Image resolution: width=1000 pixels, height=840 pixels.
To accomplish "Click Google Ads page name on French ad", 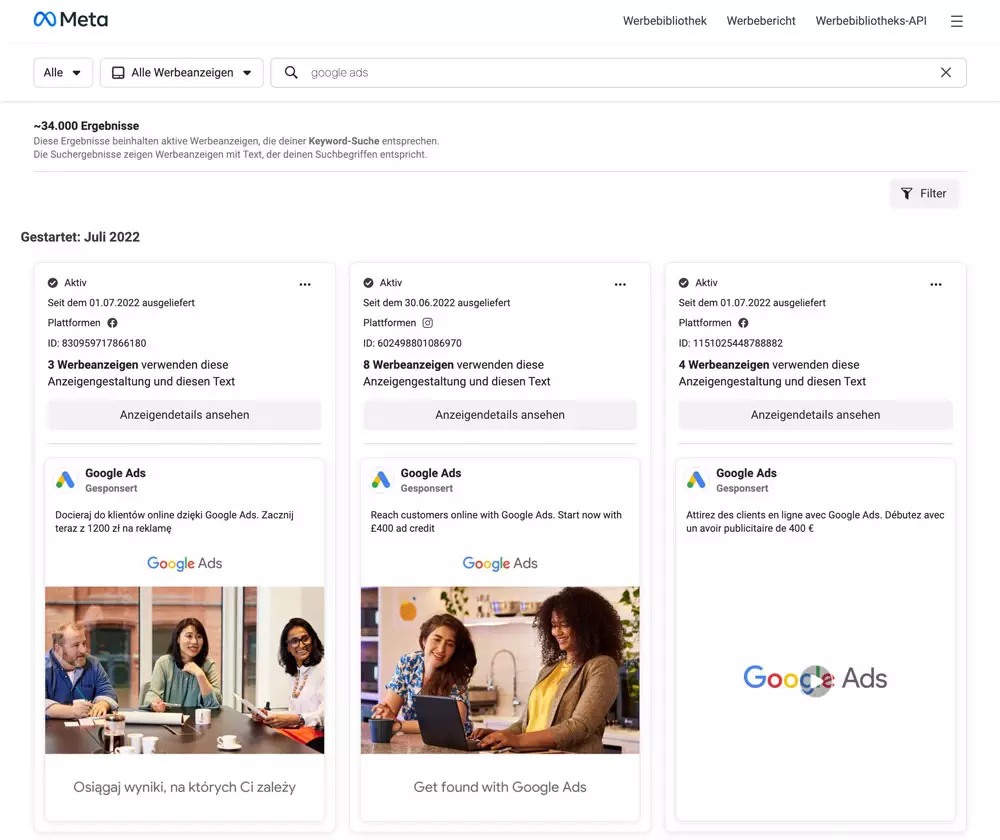I will coord(746,473).
